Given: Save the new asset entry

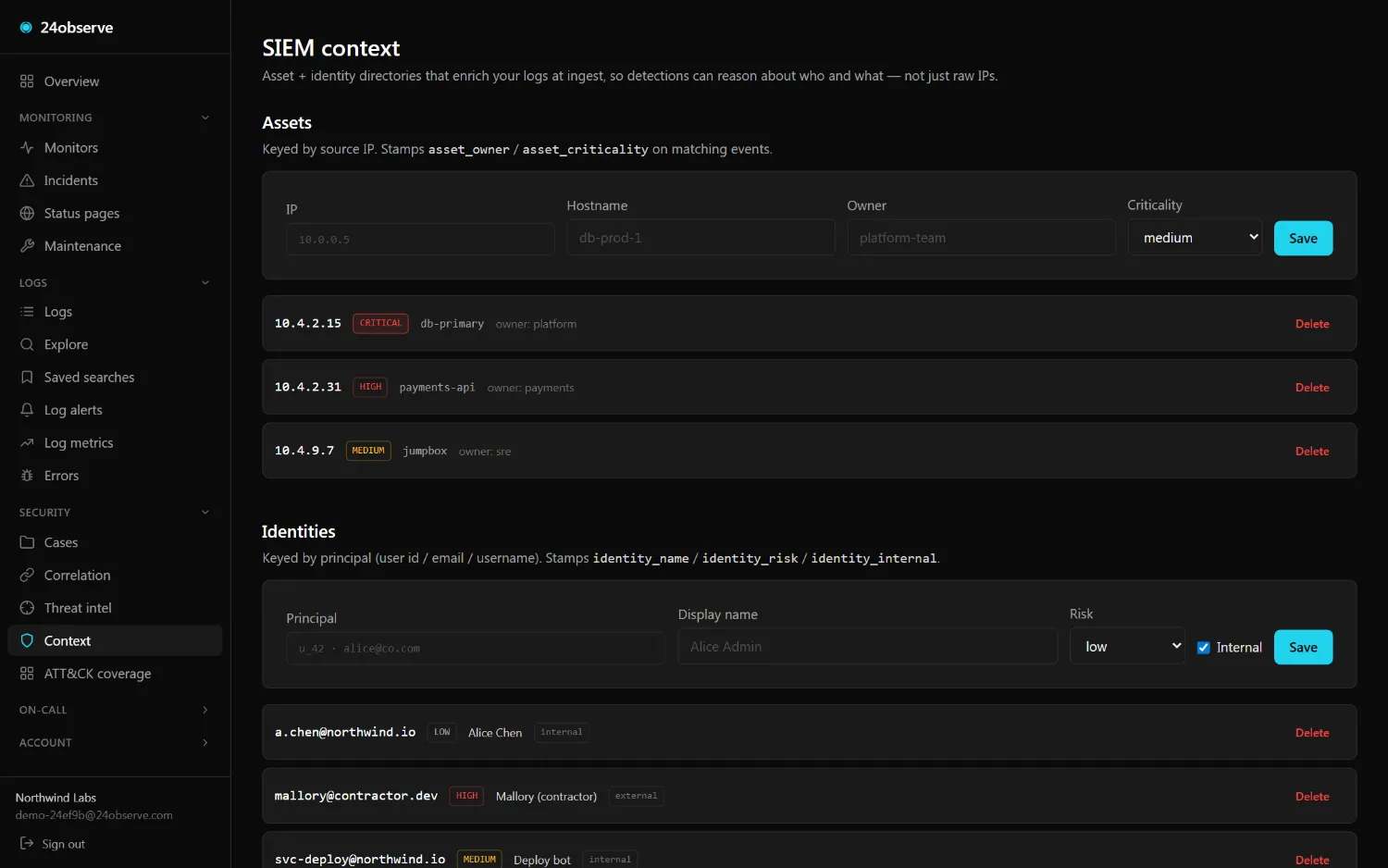Looking at the screenshot, I should 1303,239.
